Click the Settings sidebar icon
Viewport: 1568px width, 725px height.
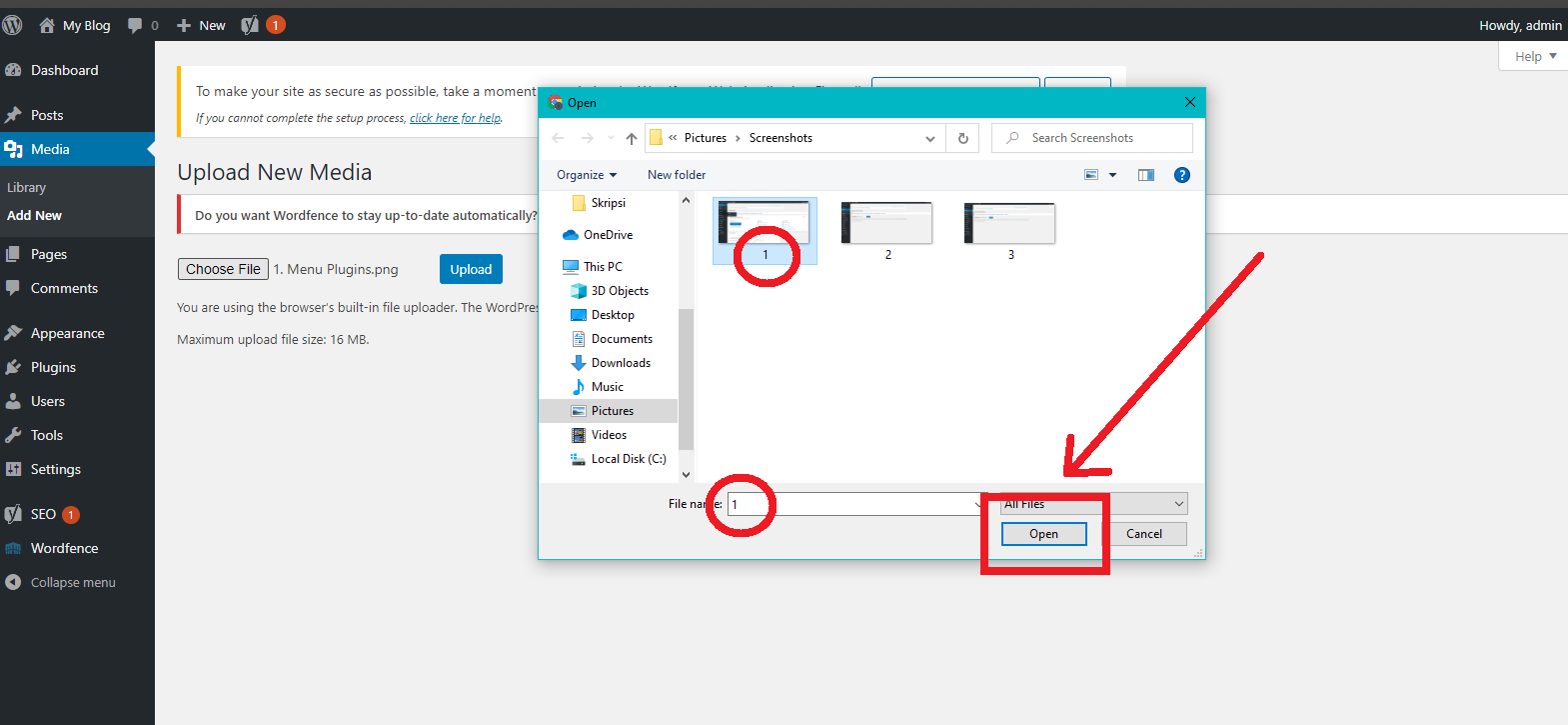point(13,469)
